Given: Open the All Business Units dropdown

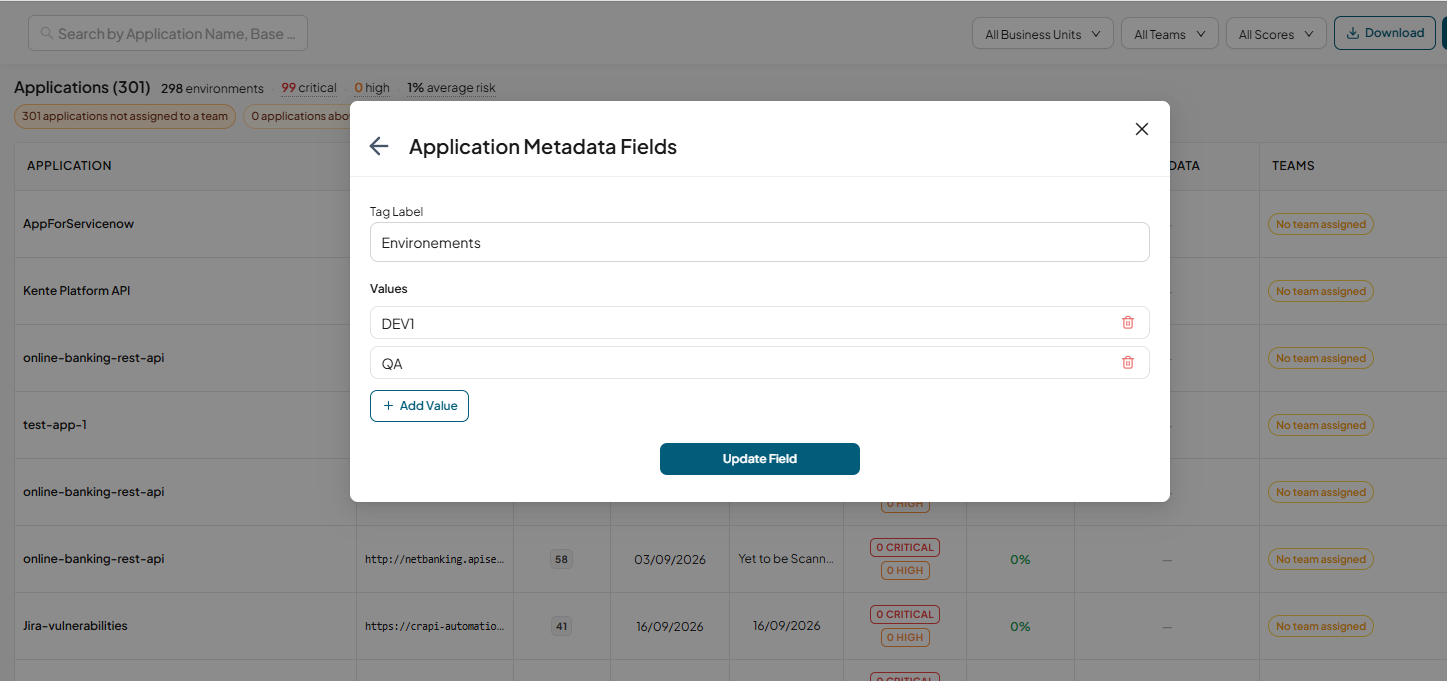Looking at the screenshot, I should (x=1042, y=34).
